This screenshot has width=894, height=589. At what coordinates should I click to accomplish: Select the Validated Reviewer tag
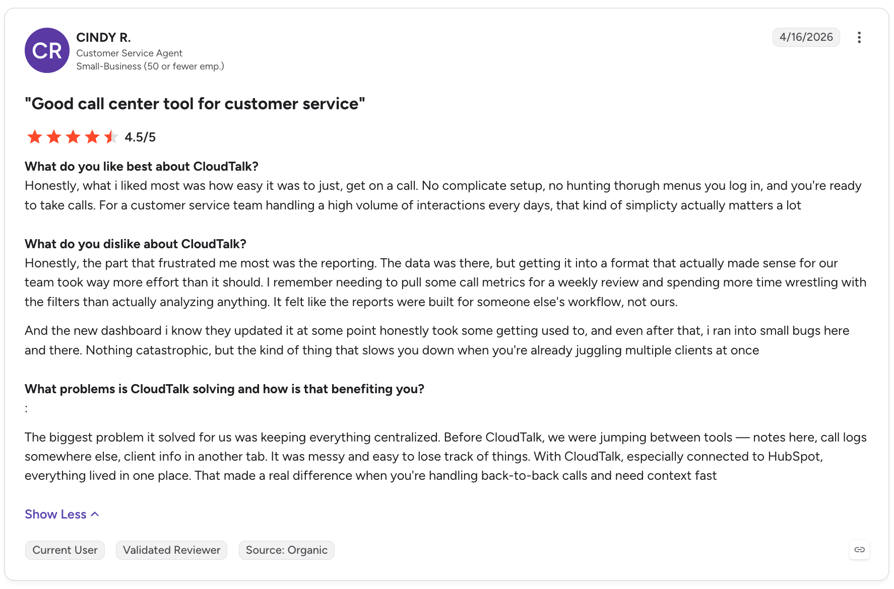(x=172, y=550)
